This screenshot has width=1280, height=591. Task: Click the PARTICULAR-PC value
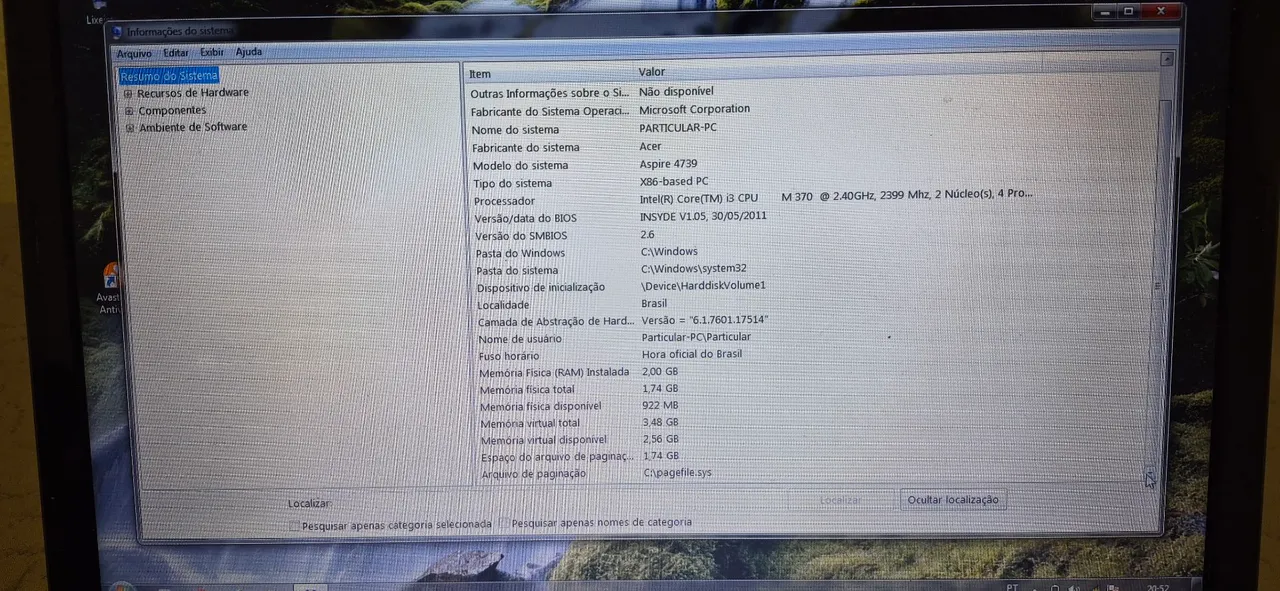(x=678, y=128)
